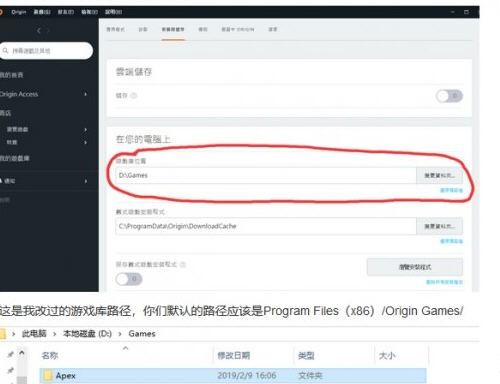Click breadcrumb chevron after 此电脑
Screen dimensions: 500x384
(x=54, y=334)
